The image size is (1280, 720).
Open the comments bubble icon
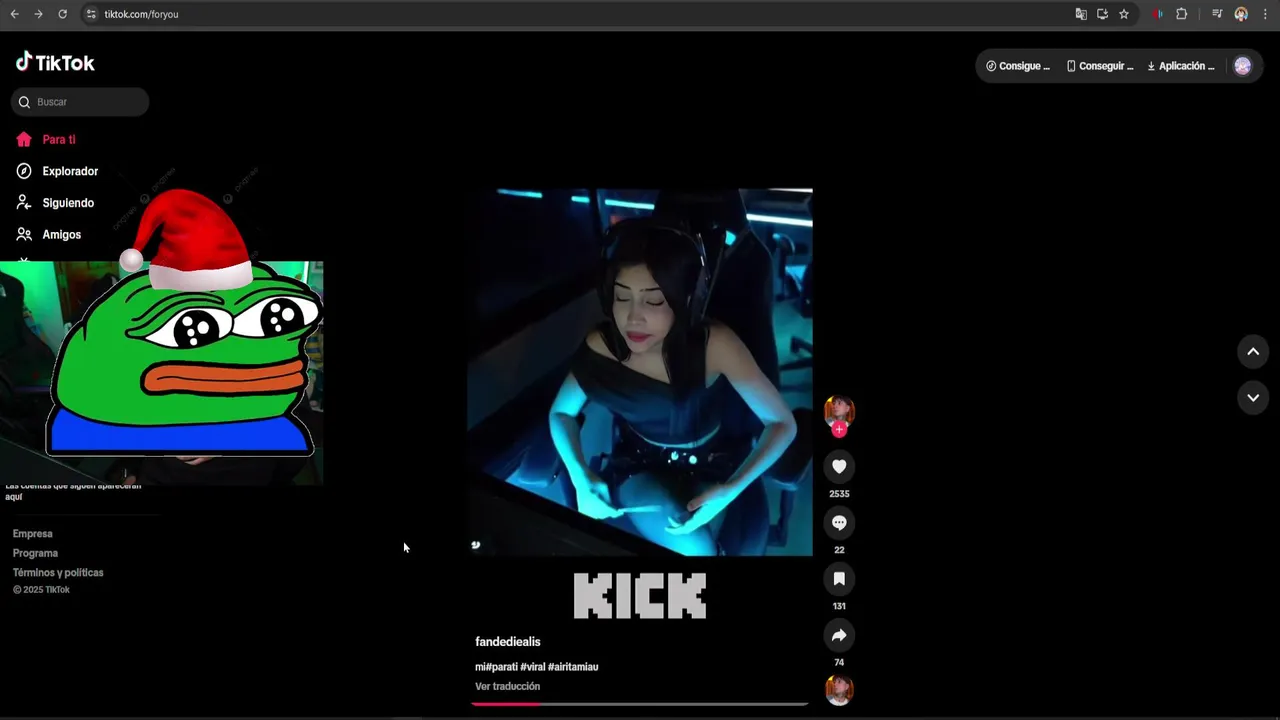pos(839,523)
